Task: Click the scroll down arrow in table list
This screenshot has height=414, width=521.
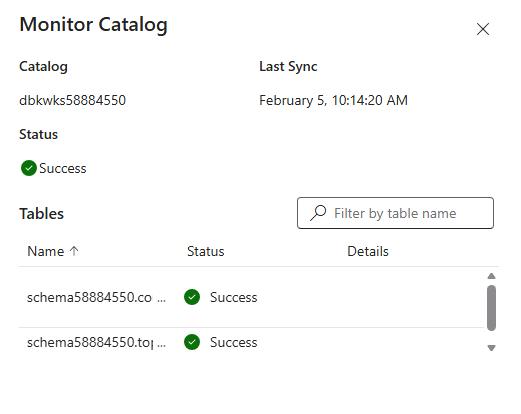Action: (x=491, y=348)
